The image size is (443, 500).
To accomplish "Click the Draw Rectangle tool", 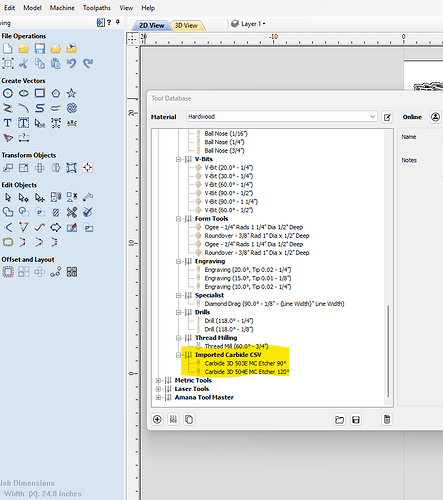I will coord(40,93).
